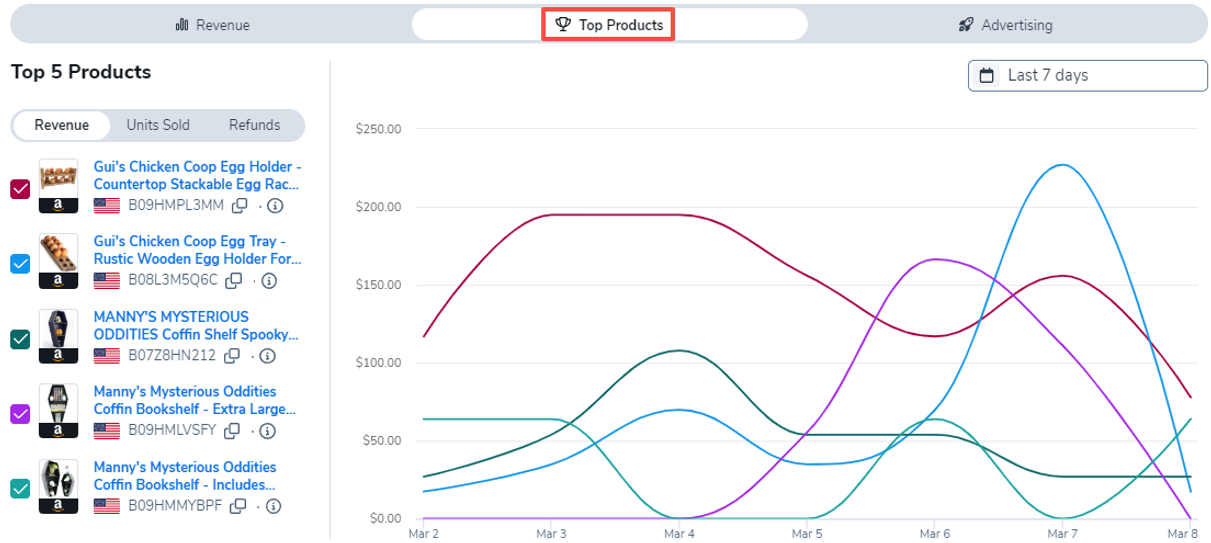This screenshot has width=1211, height=543.
Task: Copy ASIN B09HMLVSFY with copy icon
Action: pyautogui.click(x=232, y=430)
